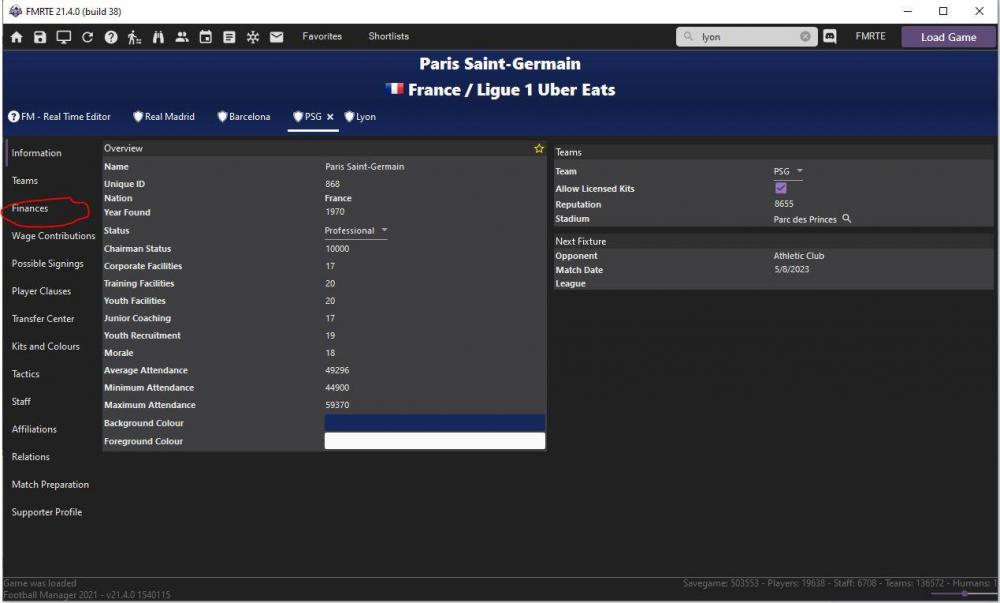Open the Staff sidebar section
1000x603 pixels.
pyautogui.click(x=21, y=402)
